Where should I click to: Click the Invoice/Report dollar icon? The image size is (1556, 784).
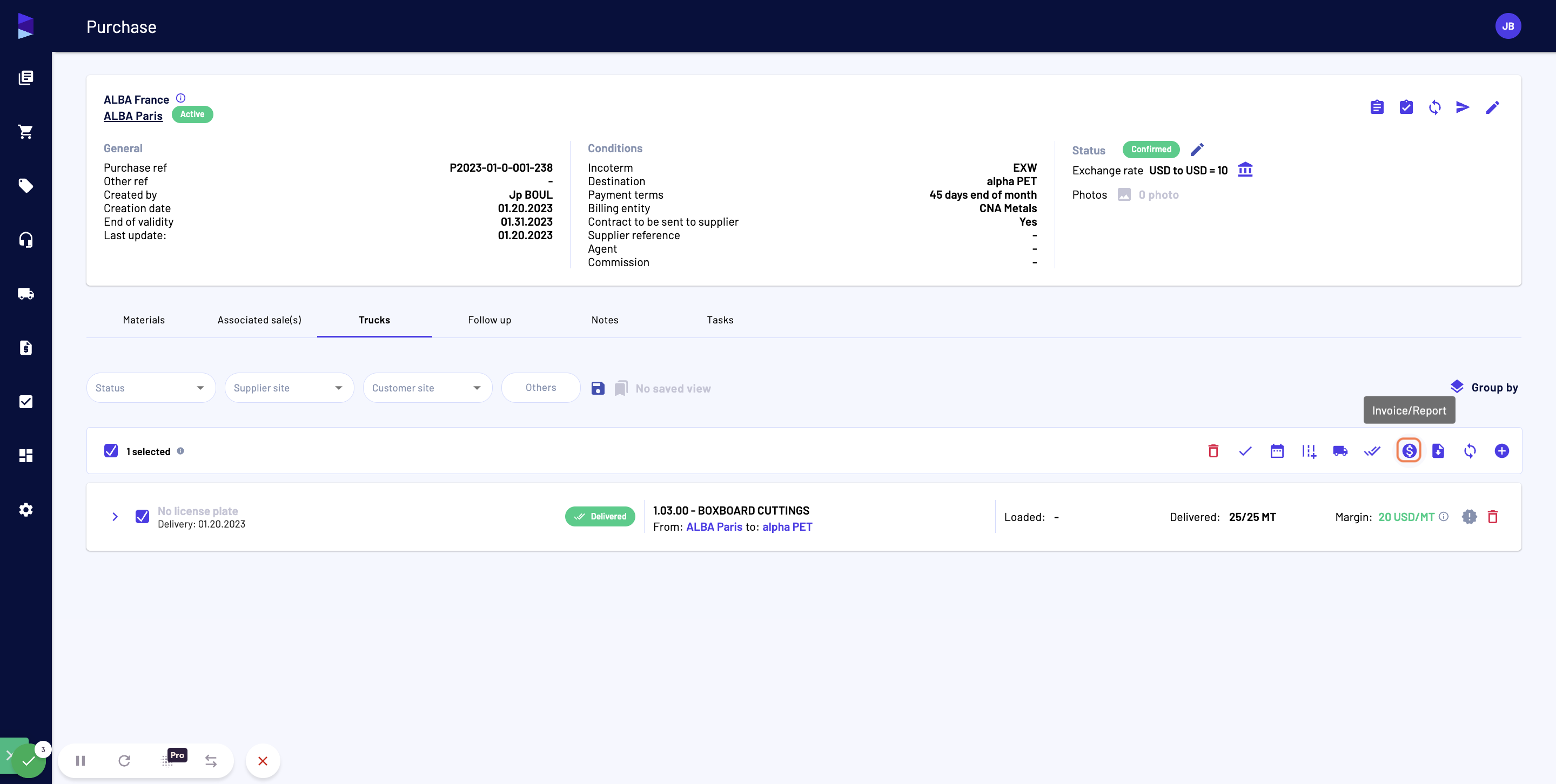1409,451
